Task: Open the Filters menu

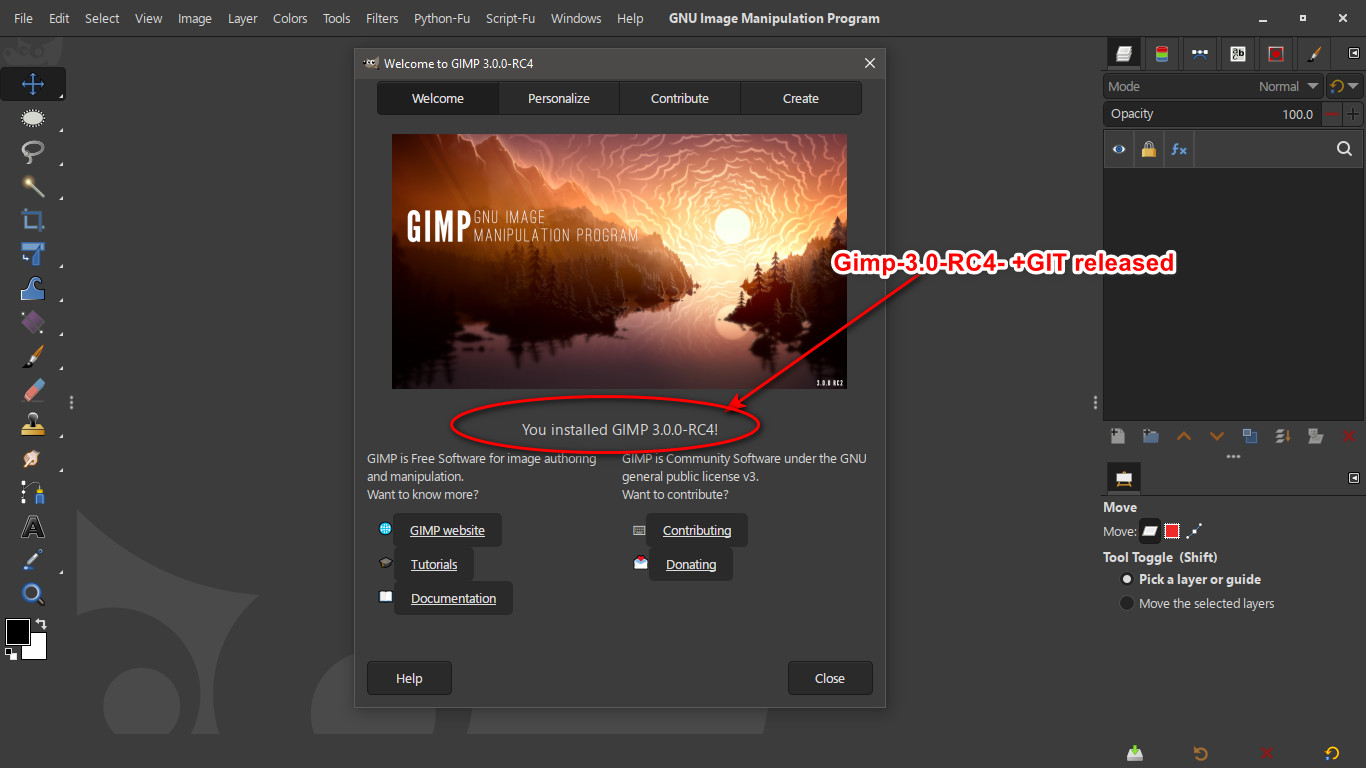Action: point(382,18)
